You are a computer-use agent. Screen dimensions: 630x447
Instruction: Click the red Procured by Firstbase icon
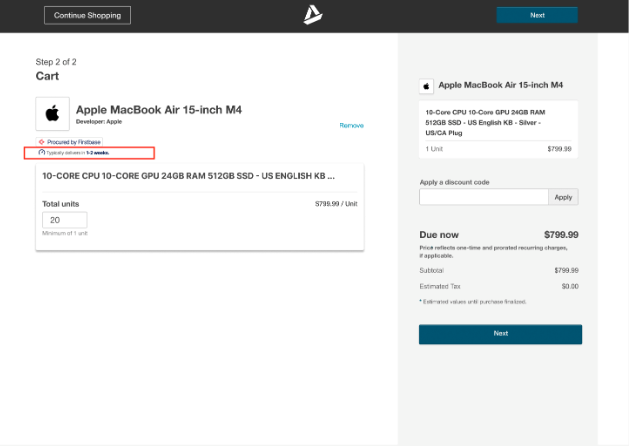coord(41,142)
